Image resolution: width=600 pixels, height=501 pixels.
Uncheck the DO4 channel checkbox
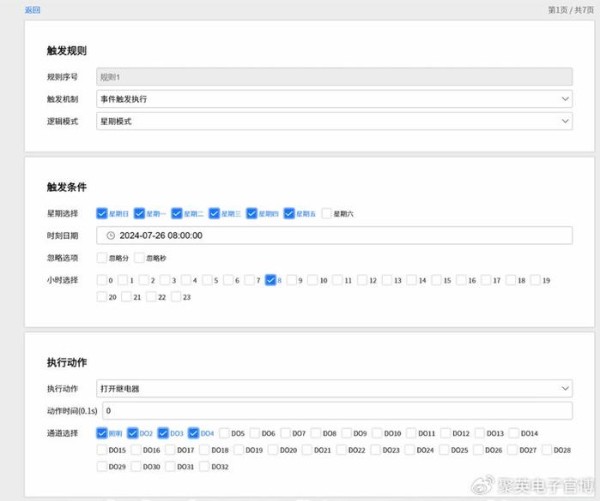click(x=194, y=433)
